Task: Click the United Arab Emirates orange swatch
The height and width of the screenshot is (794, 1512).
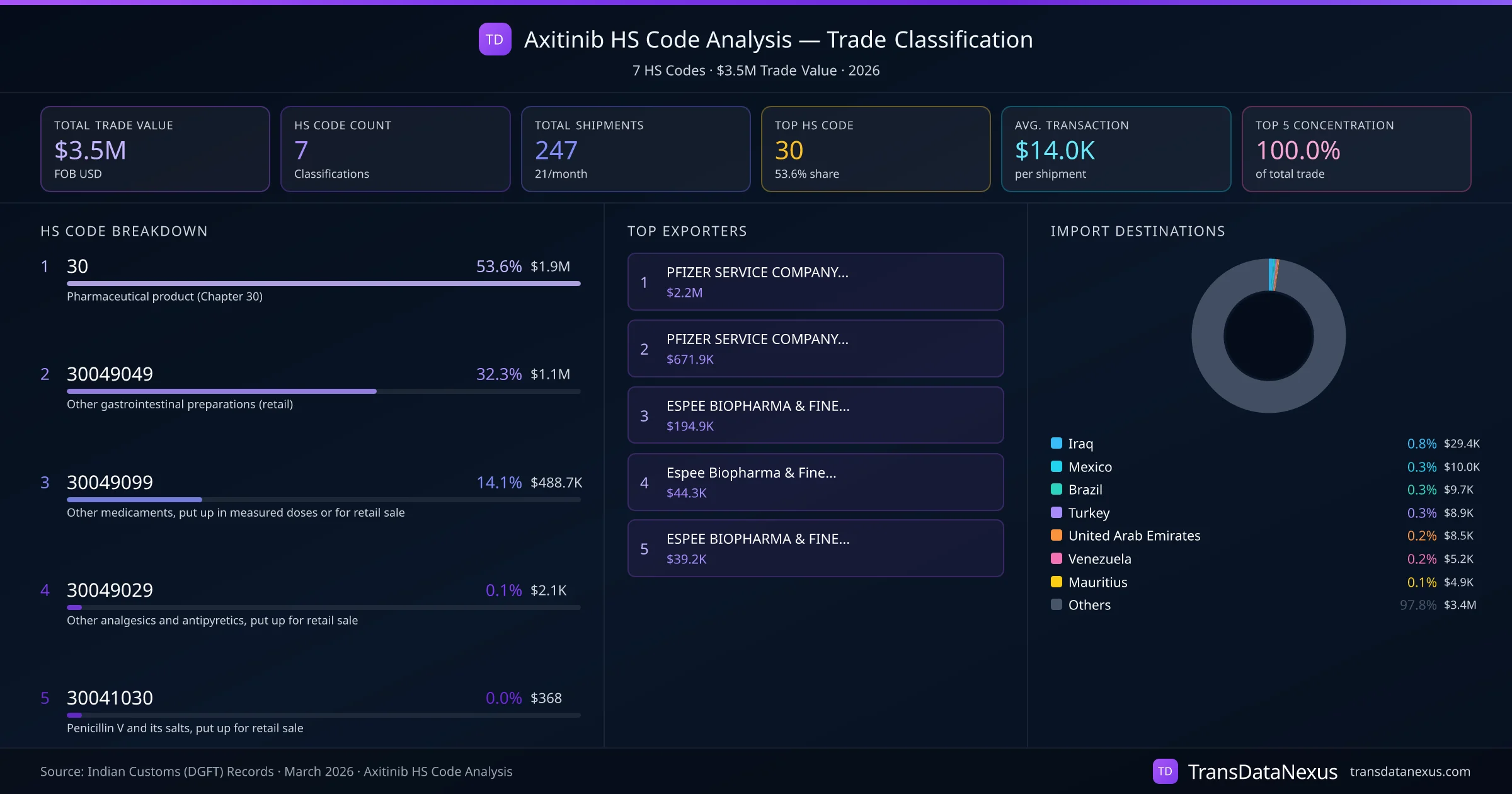Action: 1057,536
